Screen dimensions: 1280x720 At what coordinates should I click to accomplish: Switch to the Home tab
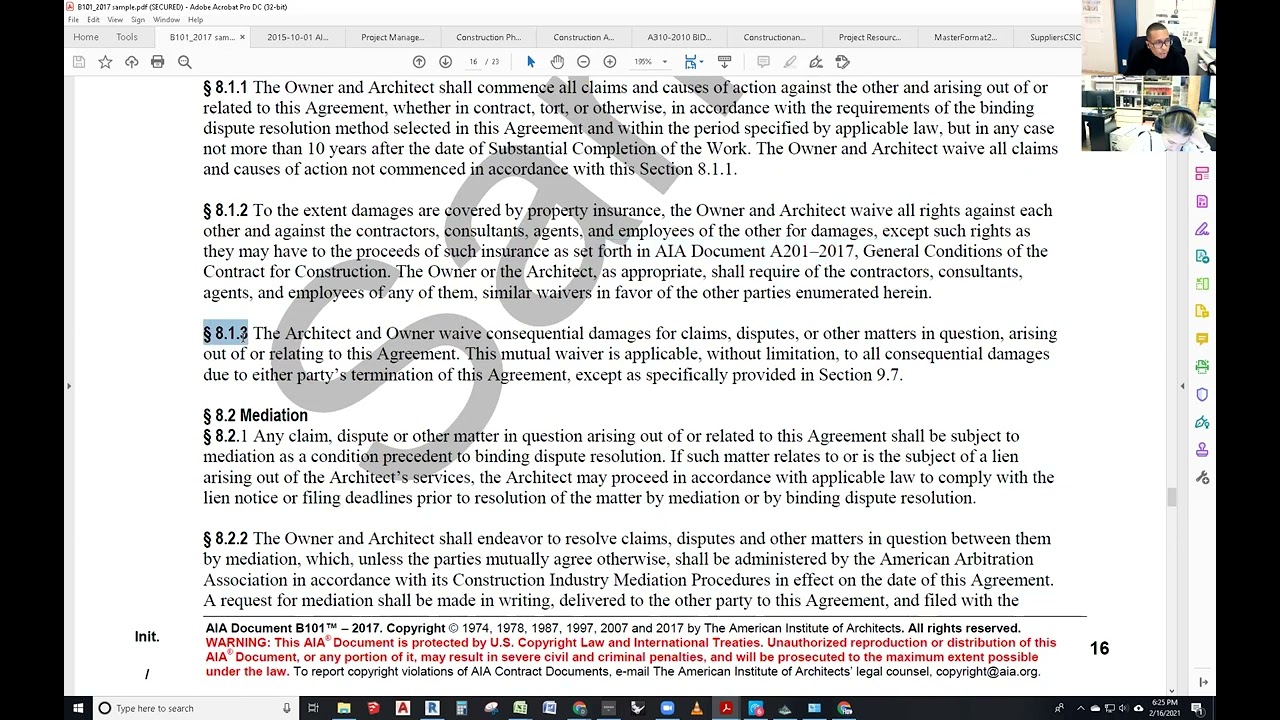86,37
